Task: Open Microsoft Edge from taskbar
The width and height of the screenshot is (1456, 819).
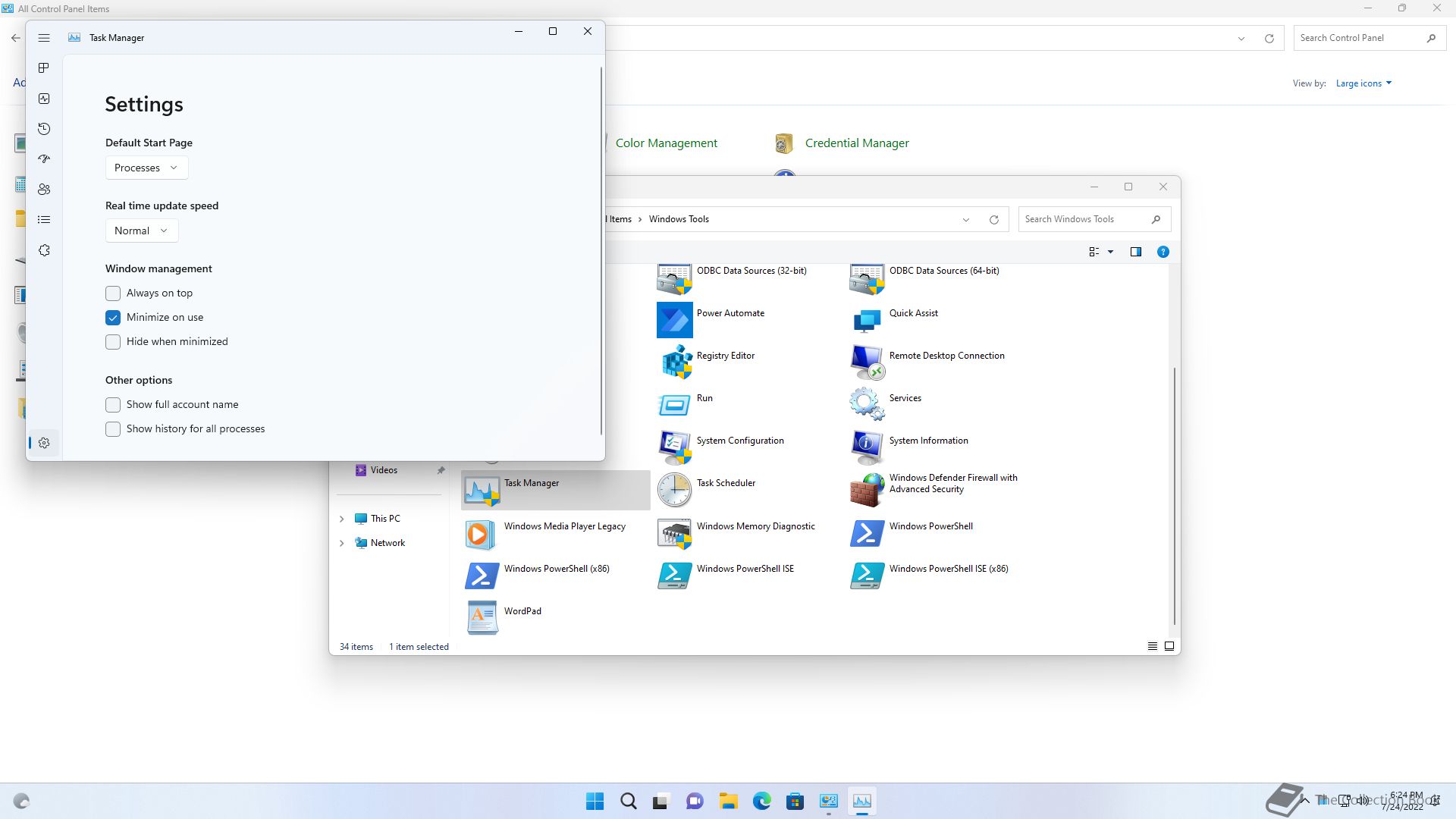Action: (x=762, y=801)
